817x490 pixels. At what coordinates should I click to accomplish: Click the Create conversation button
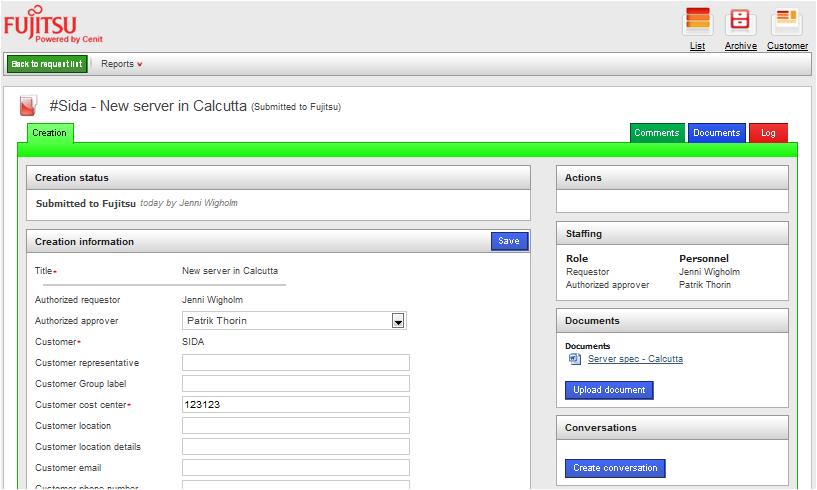pyautogui.click(x=615, y=468)
